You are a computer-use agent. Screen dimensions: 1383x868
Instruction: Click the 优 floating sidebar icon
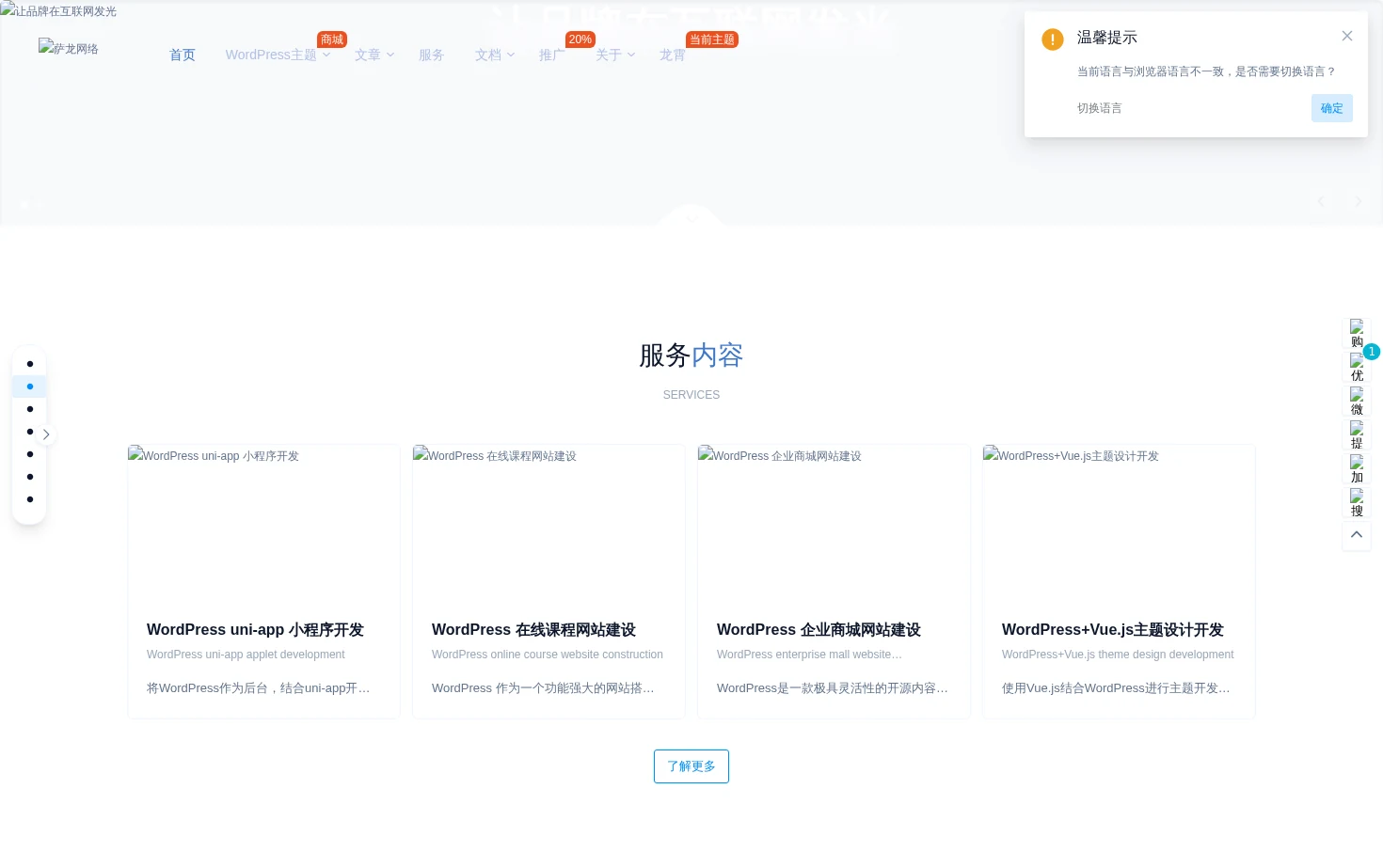(x=1357, y=368)
